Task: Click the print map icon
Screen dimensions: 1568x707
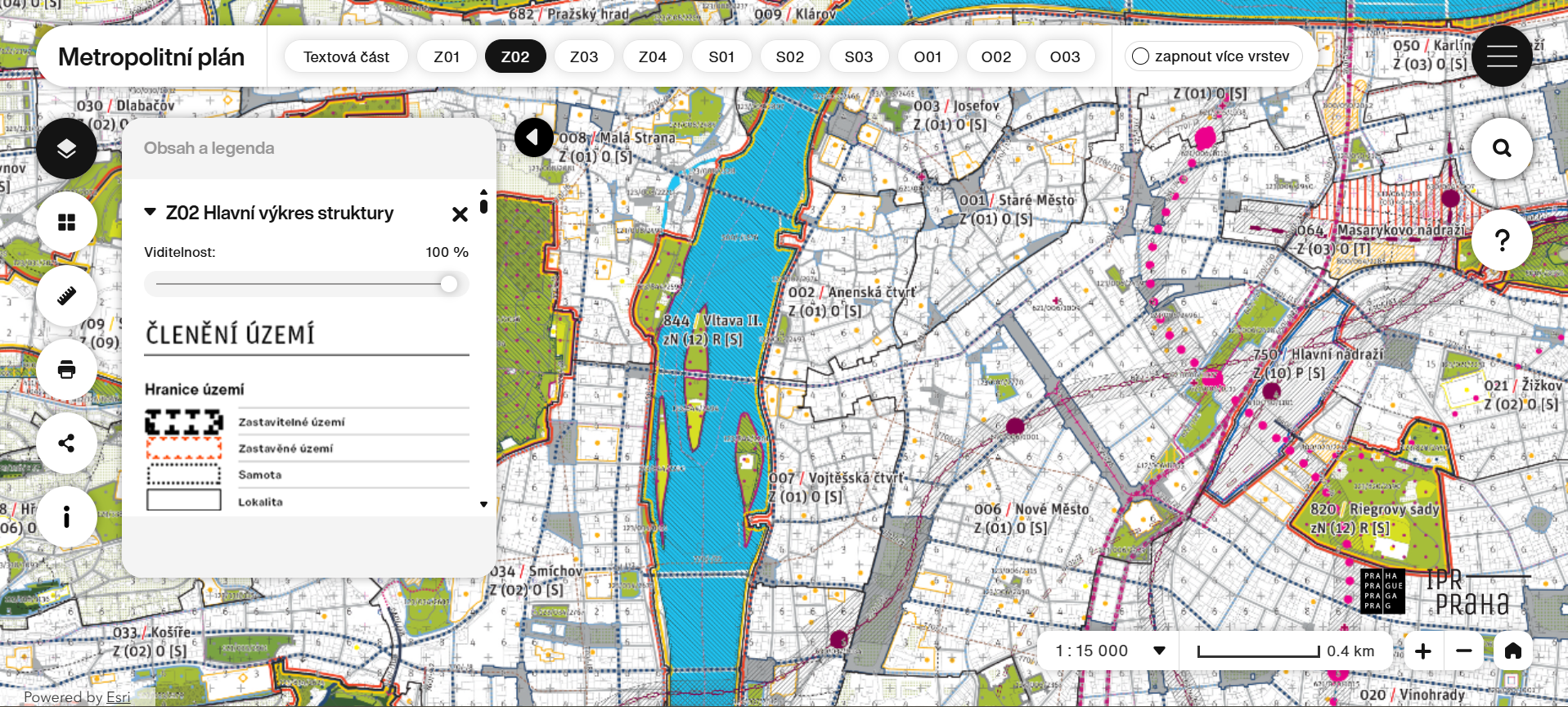Action: click(66, 369)
